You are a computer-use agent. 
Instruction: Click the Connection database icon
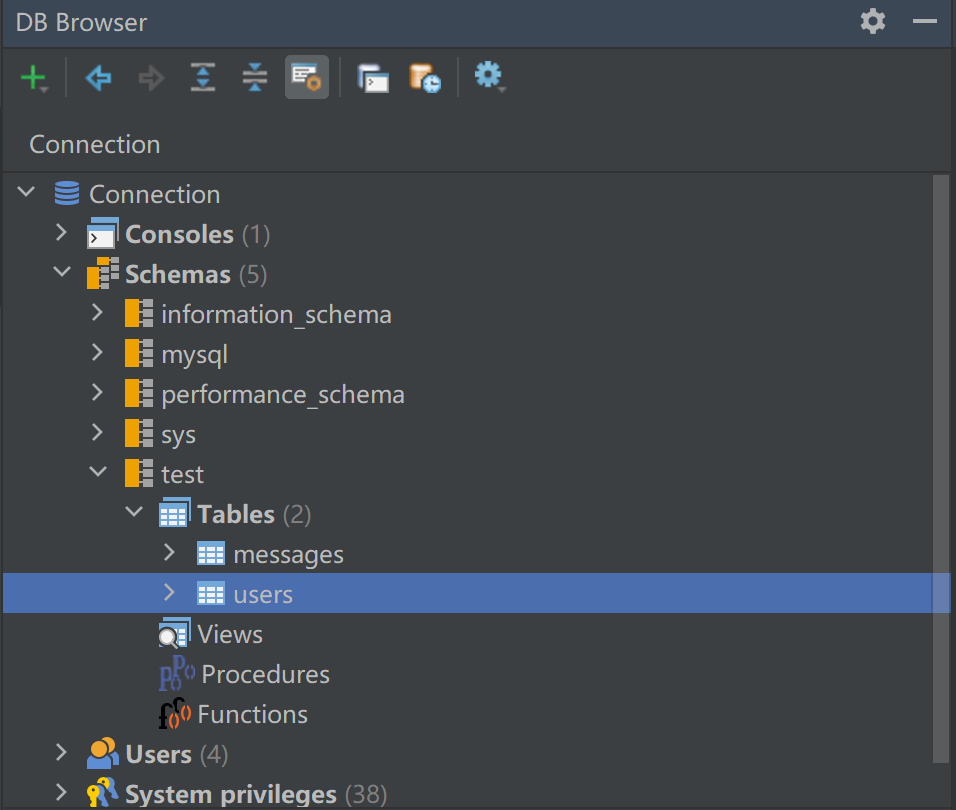click(x=66, y=193)
